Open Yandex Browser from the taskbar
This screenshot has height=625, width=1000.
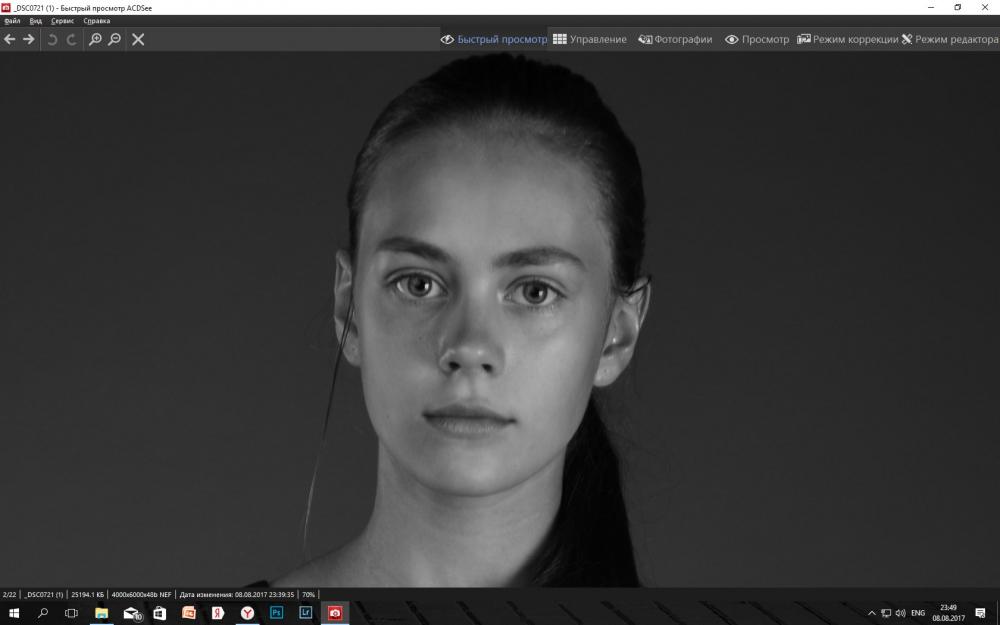pyautogui.click(x=247, y=614)
